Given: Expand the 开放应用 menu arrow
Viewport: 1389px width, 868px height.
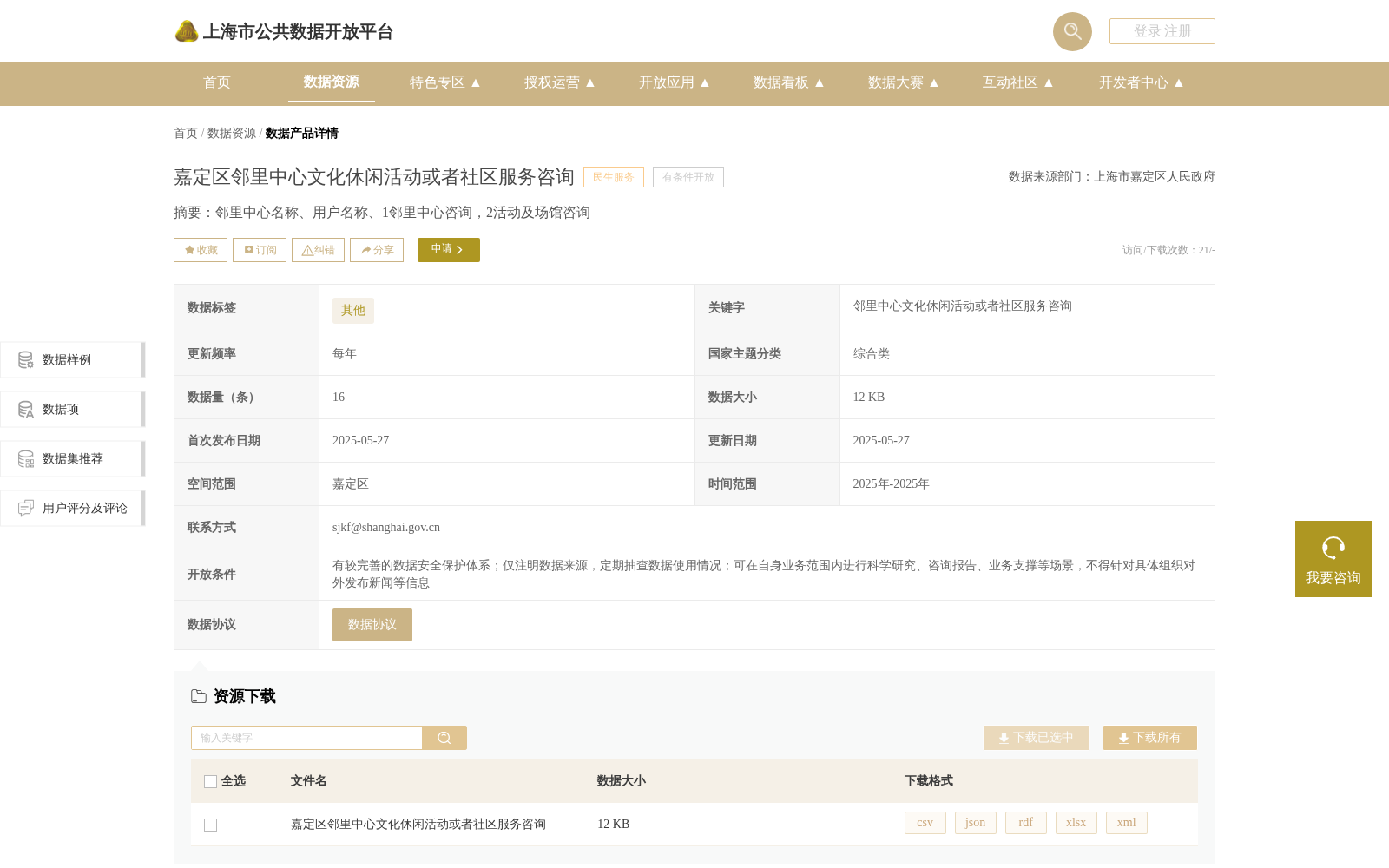Looking at the screenshot, I should pyautogui.click(x=705, y=82).
